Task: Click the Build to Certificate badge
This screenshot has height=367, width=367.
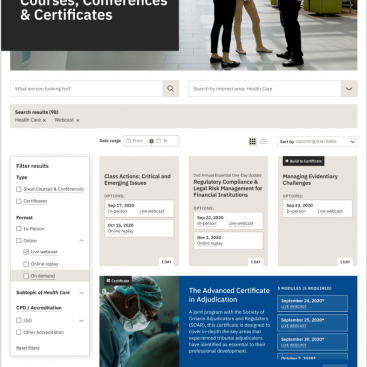Action: click(x=304, y=161)
